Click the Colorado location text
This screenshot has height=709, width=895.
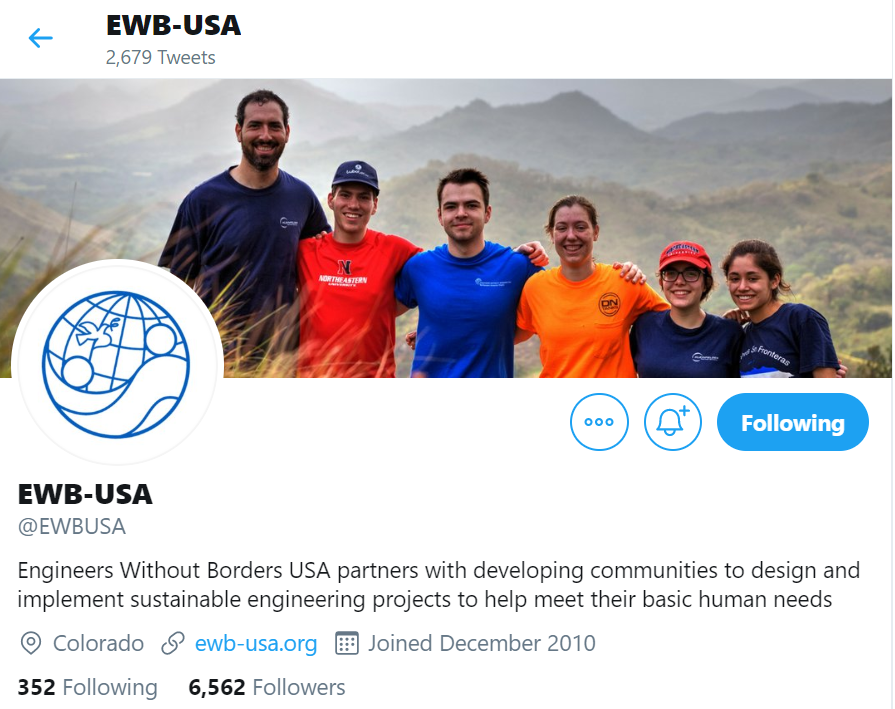(x=98, y=643)
